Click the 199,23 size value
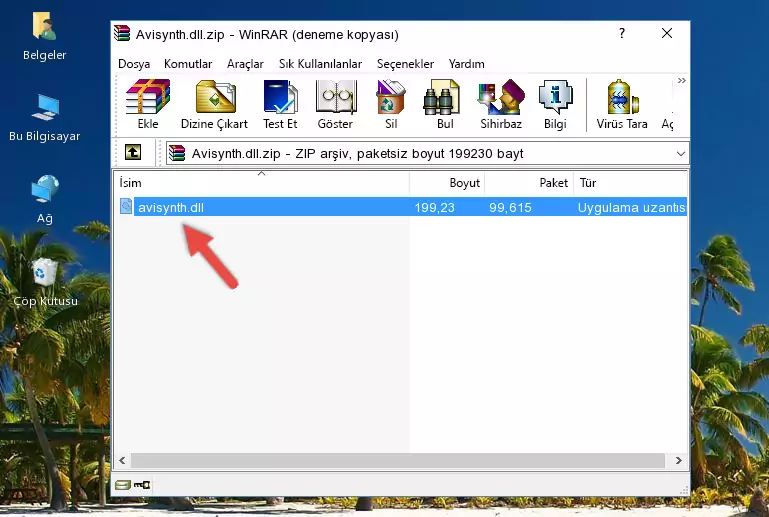The width and height of the screenshot is (769, 517). [435, 207]
